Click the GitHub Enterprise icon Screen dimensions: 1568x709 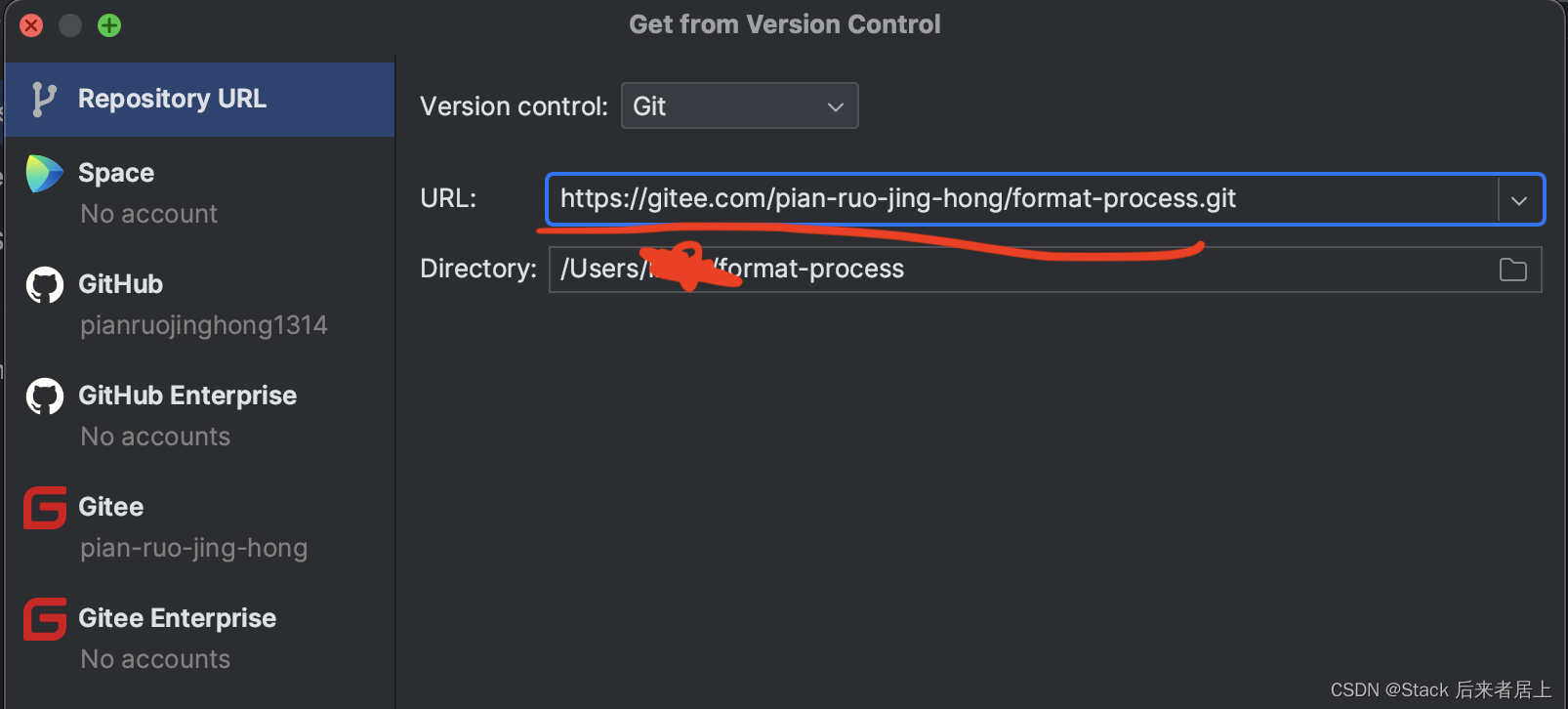43,396
